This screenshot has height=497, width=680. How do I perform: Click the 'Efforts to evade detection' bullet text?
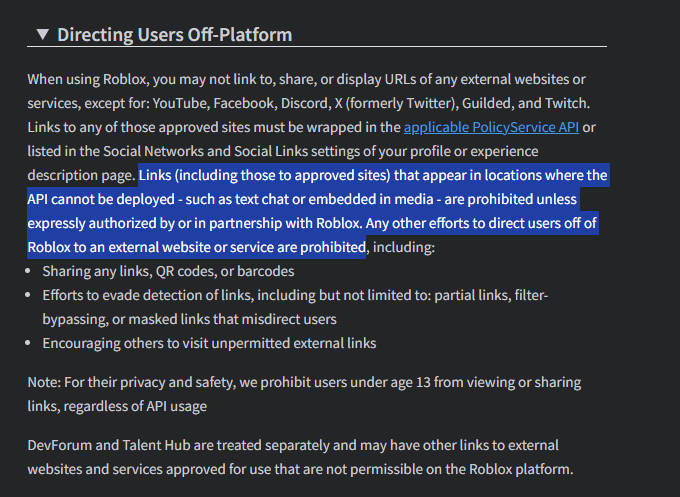(x=295, y=307)
